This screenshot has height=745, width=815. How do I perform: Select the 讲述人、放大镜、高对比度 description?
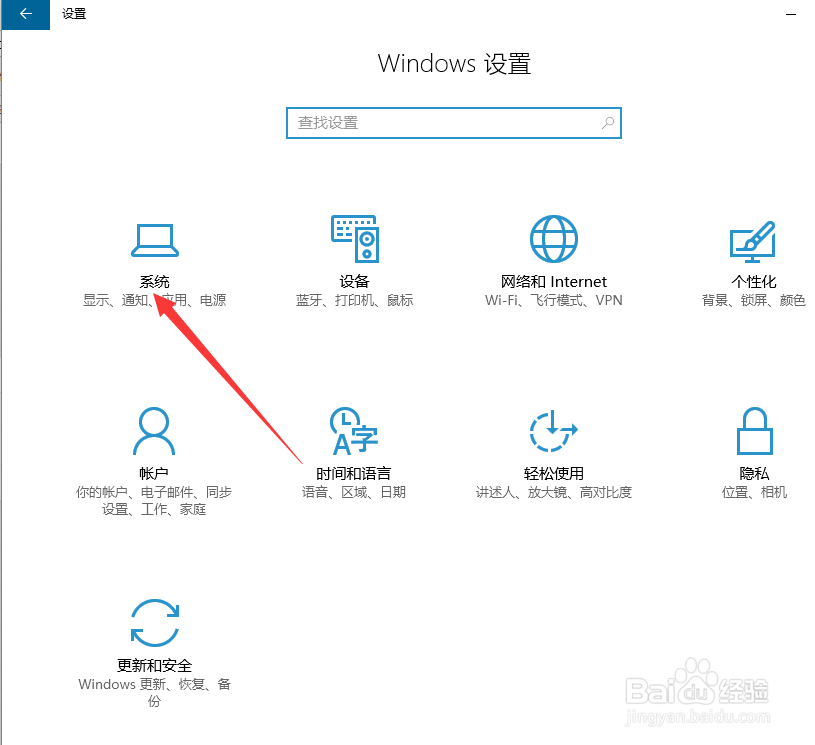pos(554,492)
